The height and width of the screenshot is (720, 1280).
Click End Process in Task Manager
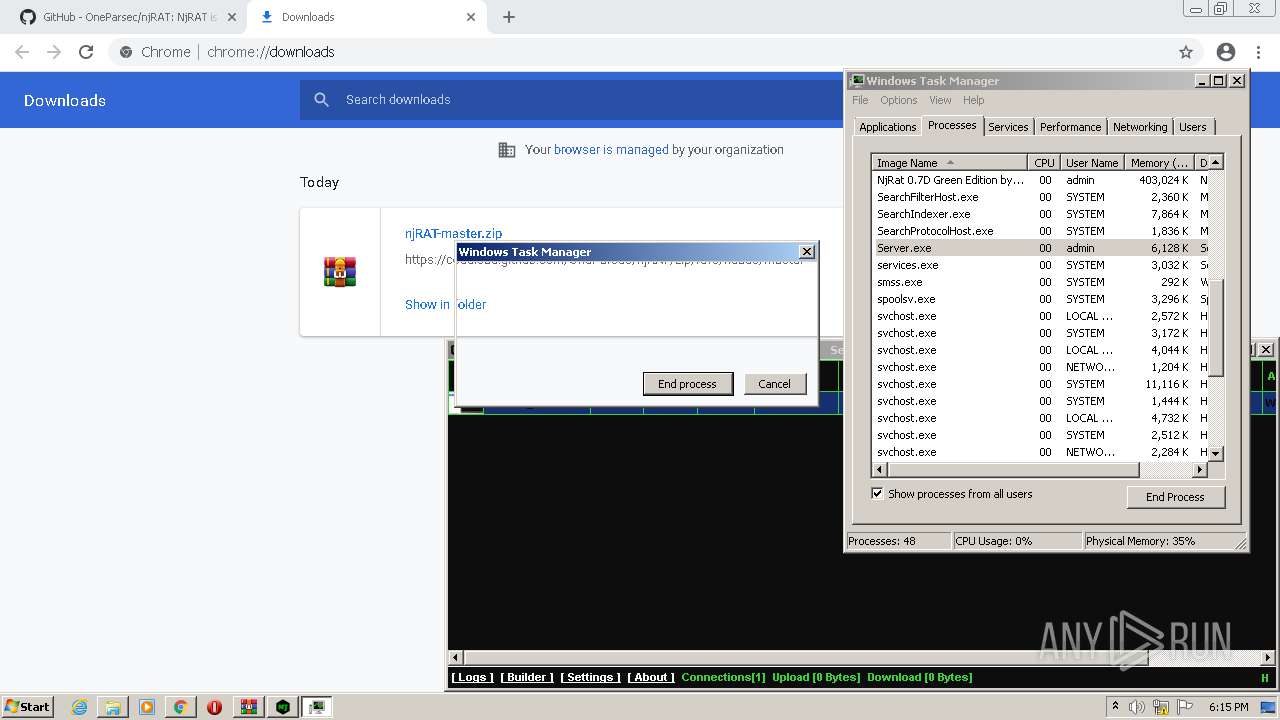pos(1175,497)
